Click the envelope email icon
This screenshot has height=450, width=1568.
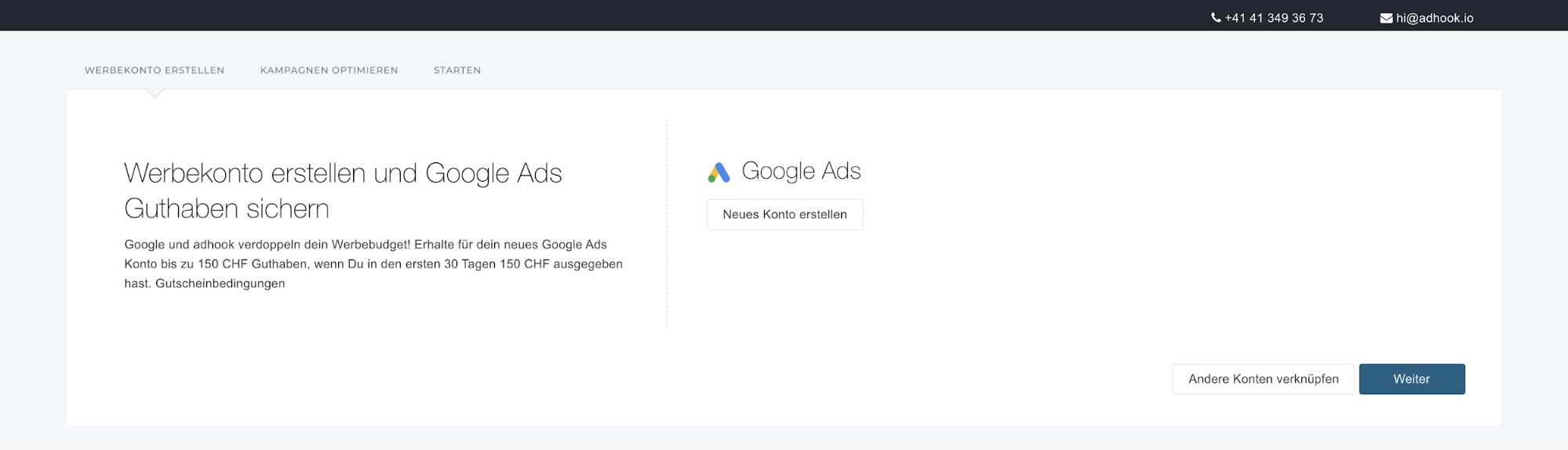[x=1386, y=18]
